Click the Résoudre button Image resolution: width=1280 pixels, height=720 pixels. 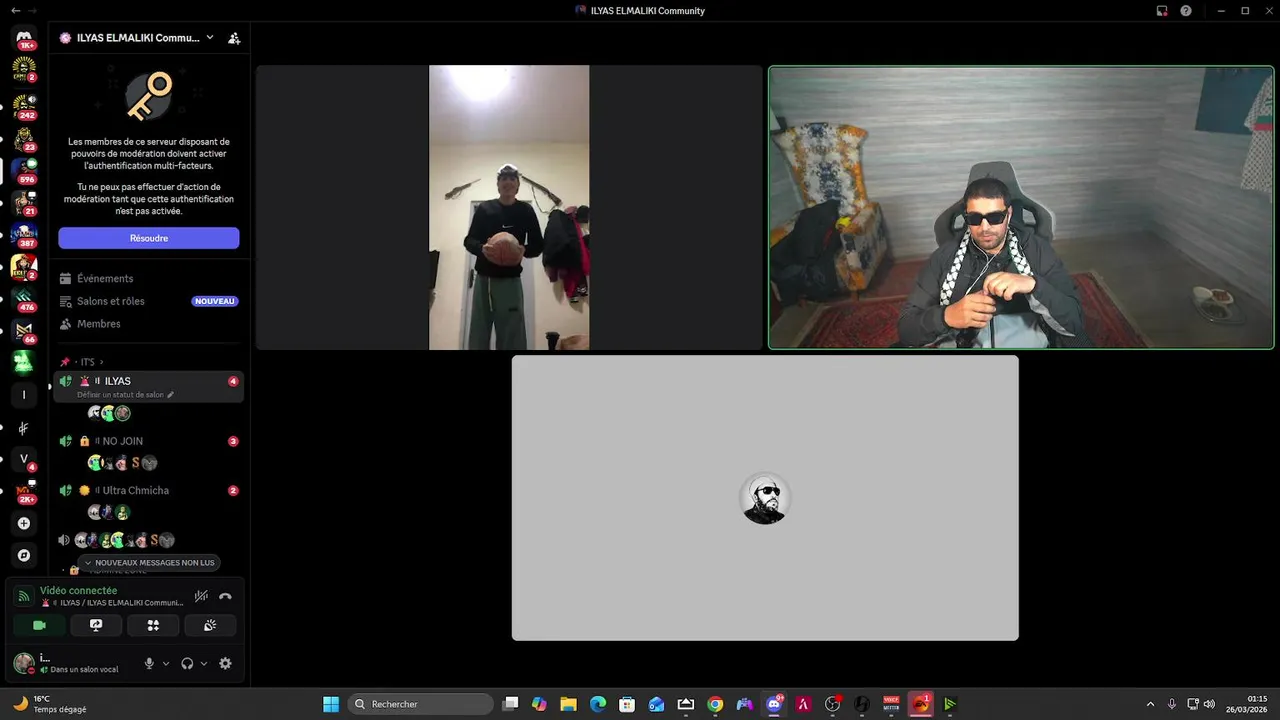(149, 238)
